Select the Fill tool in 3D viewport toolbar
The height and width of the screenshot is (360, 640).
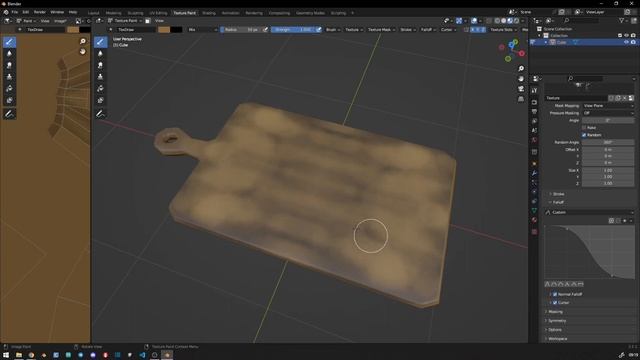(100, 89)
